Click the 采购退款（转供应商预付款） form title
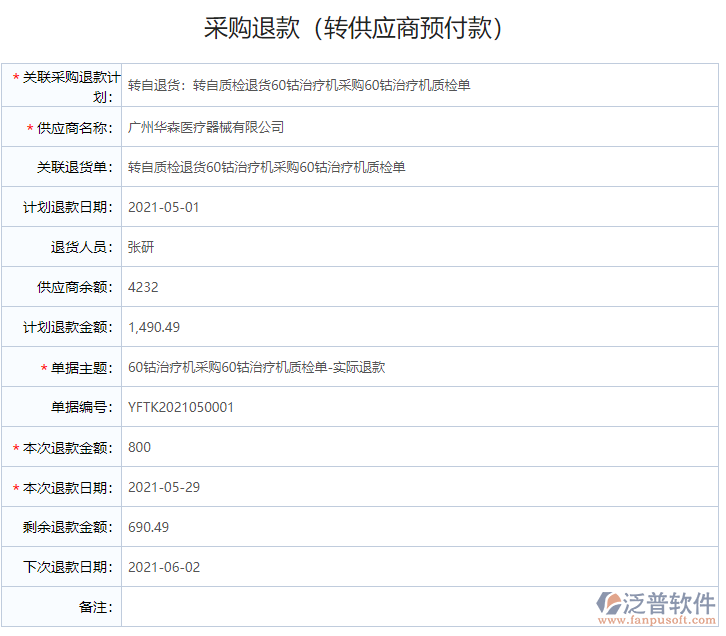 tap(353, 28)
